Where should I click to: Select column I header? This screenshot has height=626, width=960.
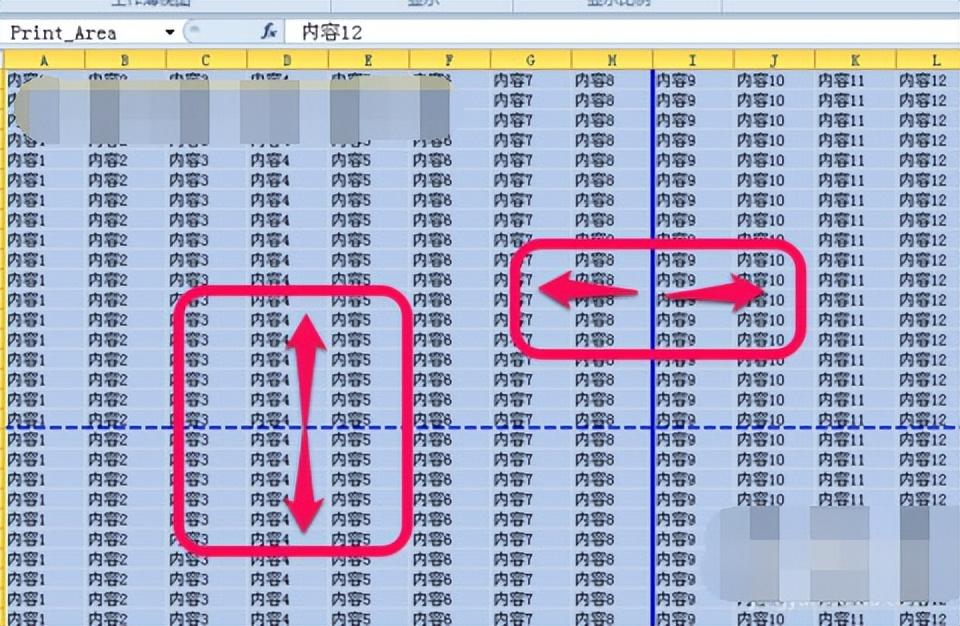(692, 60)
